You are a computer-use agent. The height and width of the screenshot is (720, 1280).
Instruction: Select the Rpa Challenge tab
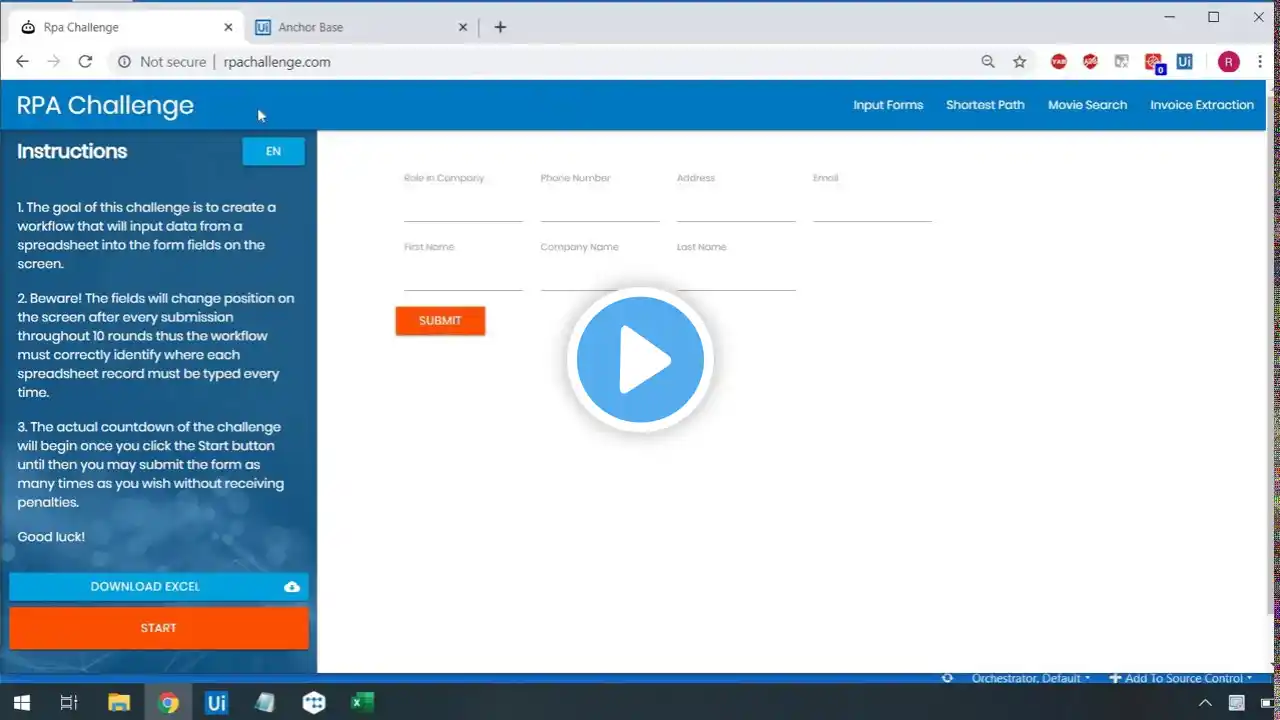pyautogui.click(x=127, y=27)
